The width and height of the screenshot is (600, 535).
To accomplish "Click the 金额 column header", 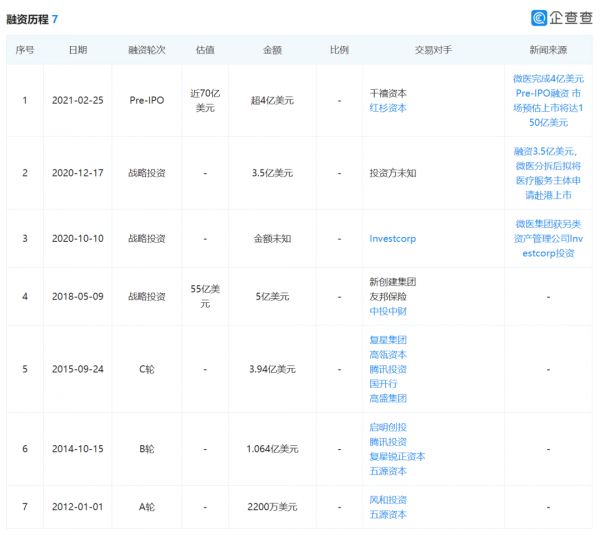I will pyautogui.click(x=271, y=49).
